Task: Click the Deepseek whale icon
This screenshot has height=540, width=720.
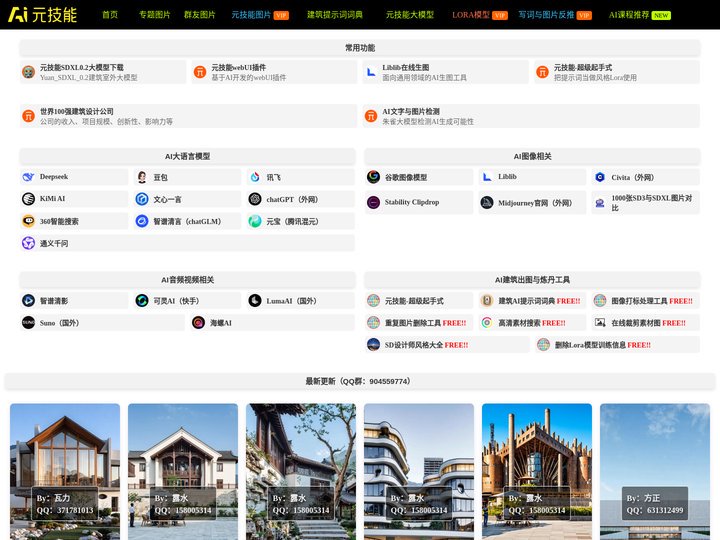Action: pyautogui.click(x=28, y=177)
